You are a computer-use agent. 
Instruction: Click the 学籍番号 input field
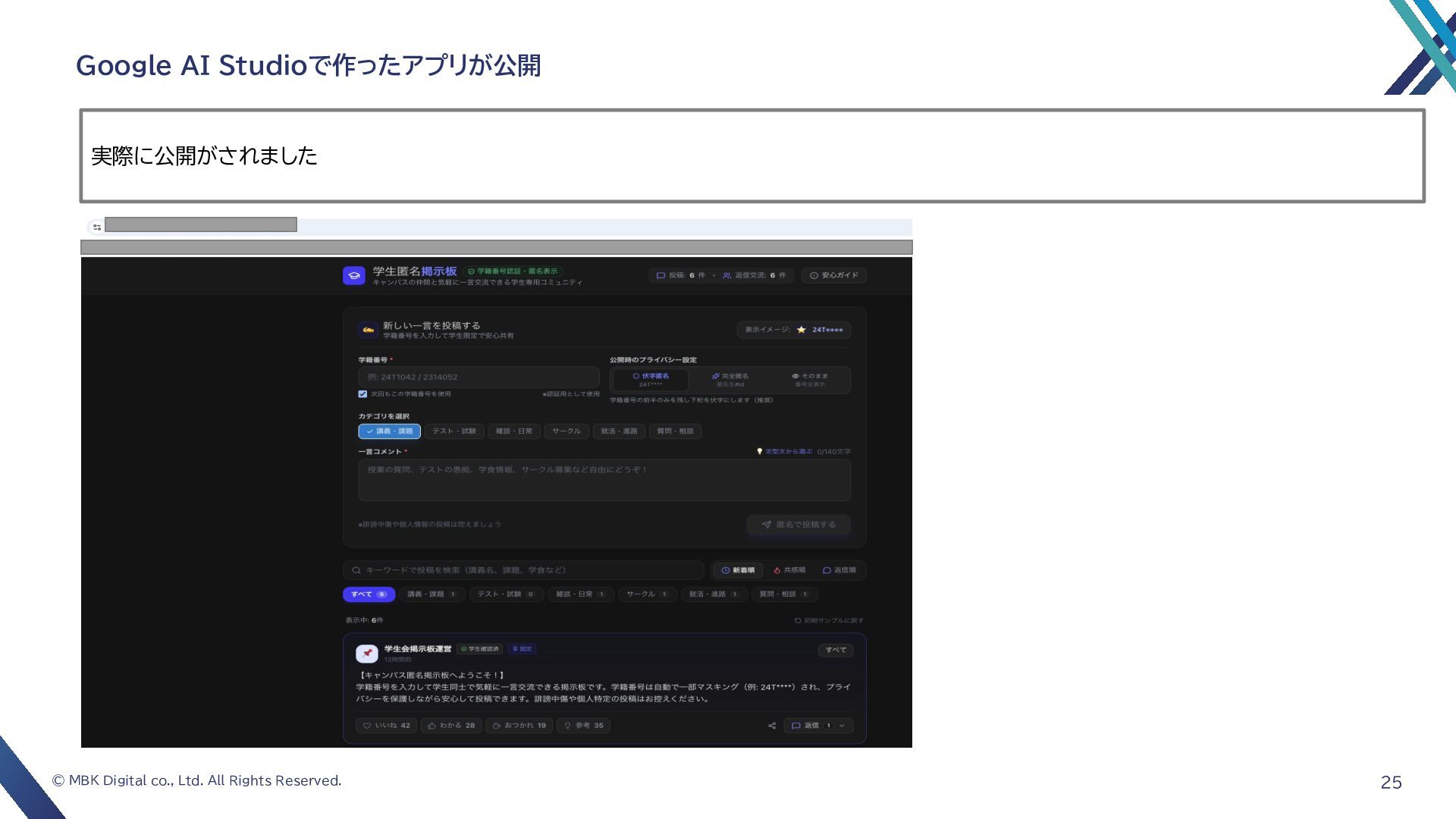pos(479,377)
